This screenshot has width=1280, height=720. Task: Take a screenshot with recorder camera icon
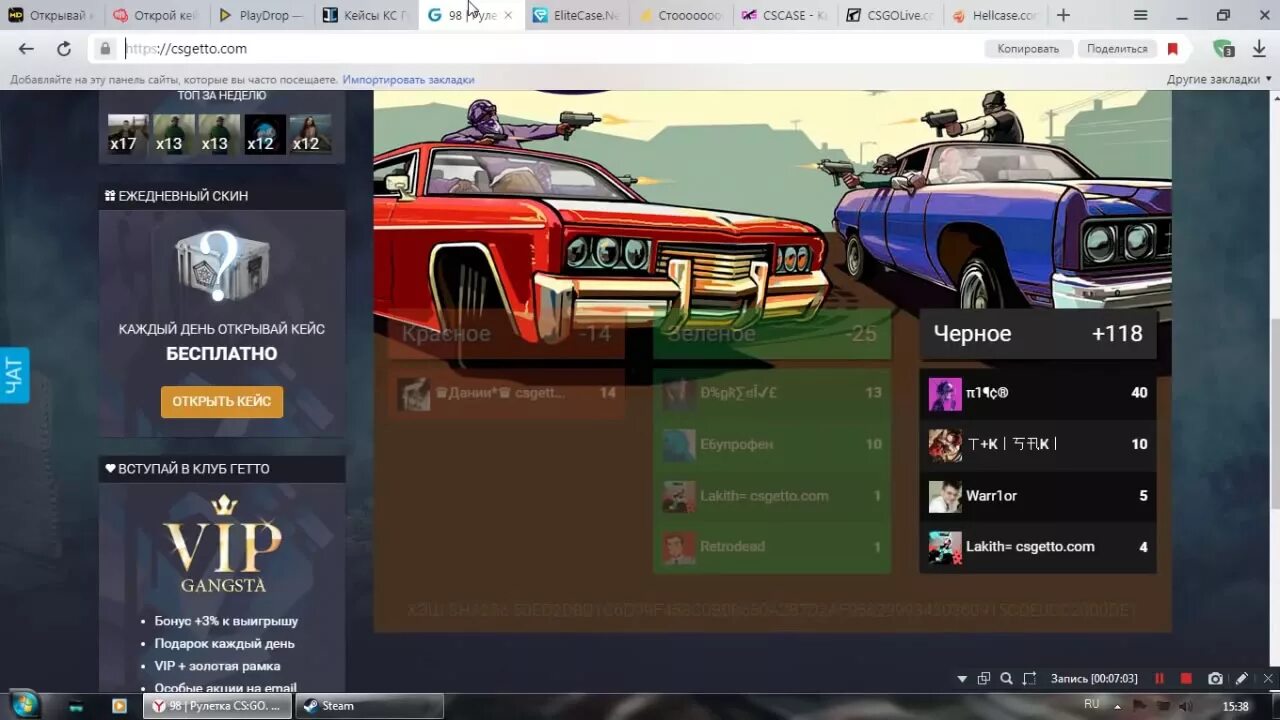[x=1215, y=678]
